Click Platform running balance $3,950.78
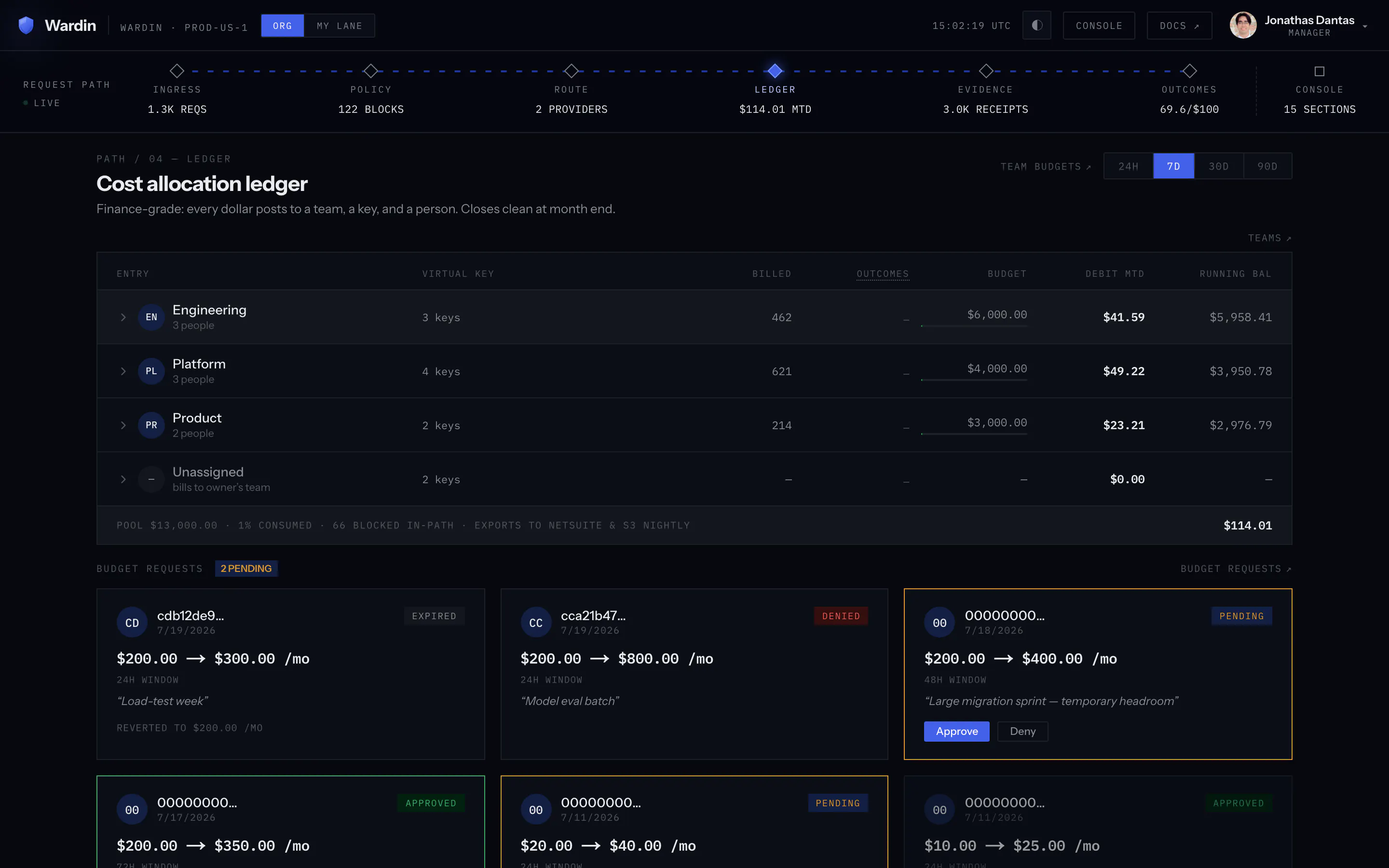The image size is (1389, 868). (x=1240, y=371)
